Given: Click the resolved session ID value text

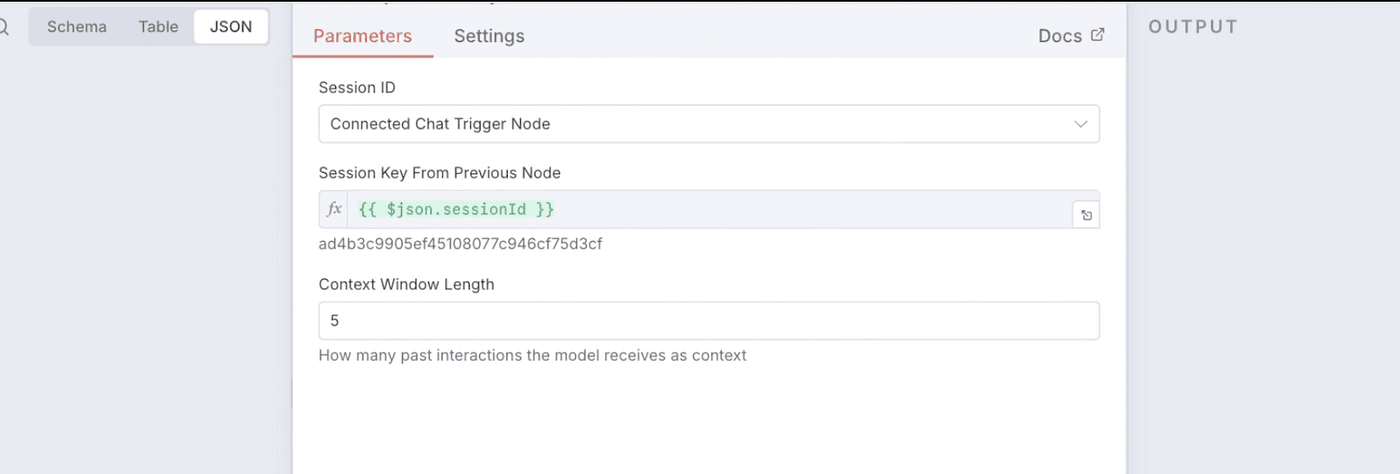Looking at the screenshot, I should 460,244.
